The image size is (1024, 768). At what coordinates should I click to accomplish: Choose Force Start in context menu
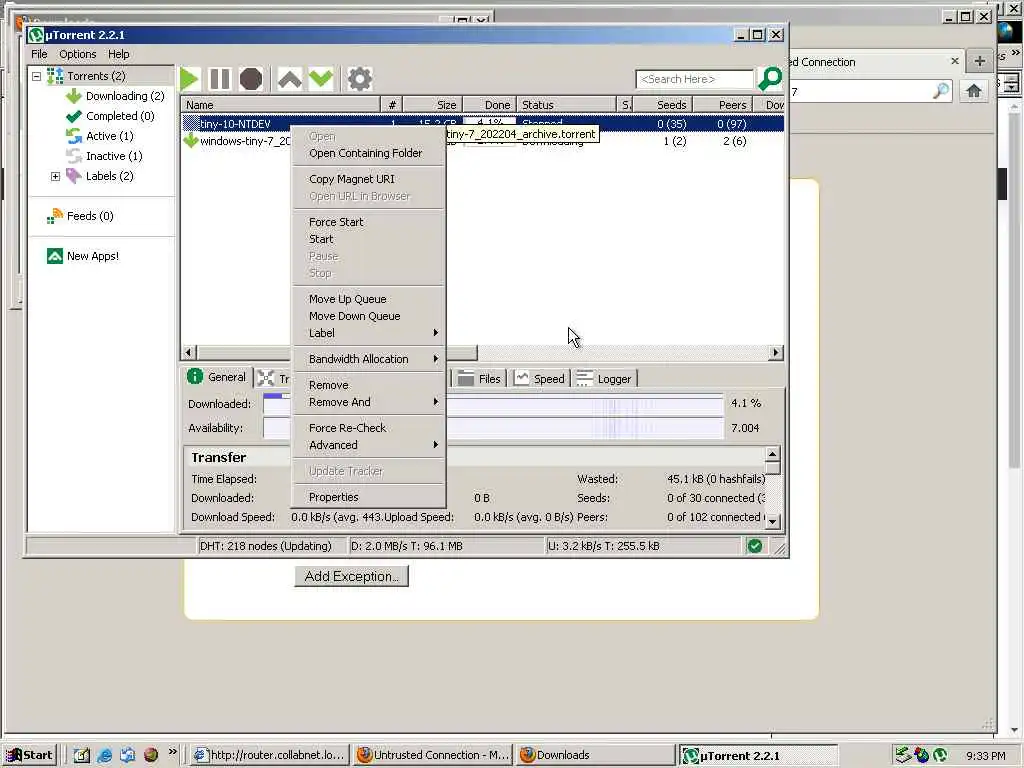tap(369, 222)
